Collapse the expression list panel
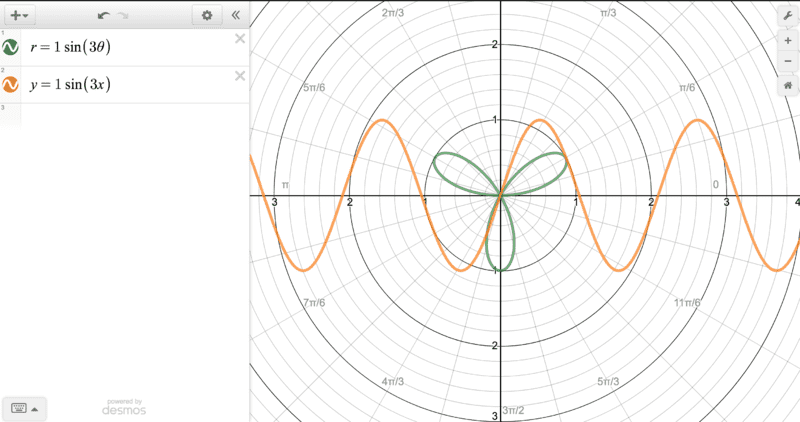800x422 pixels. coord(235,15)
